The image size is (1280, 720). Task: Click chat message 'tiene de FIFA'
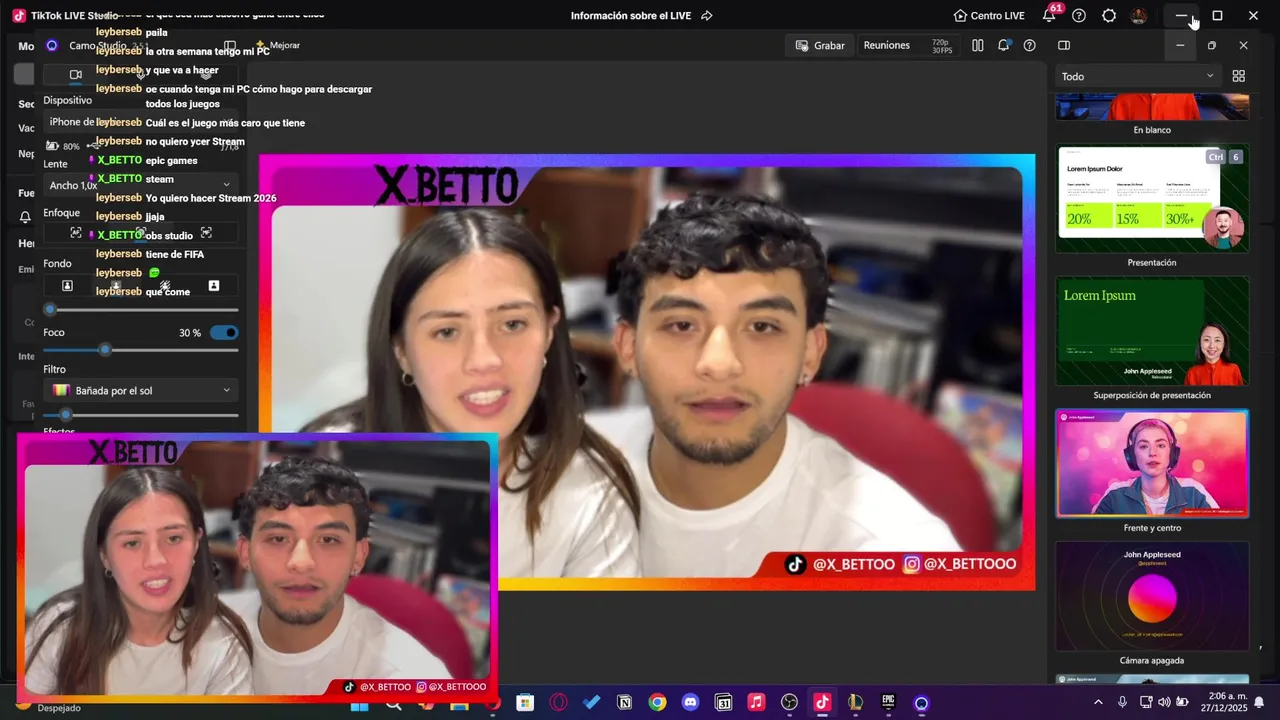click(175, 254)
